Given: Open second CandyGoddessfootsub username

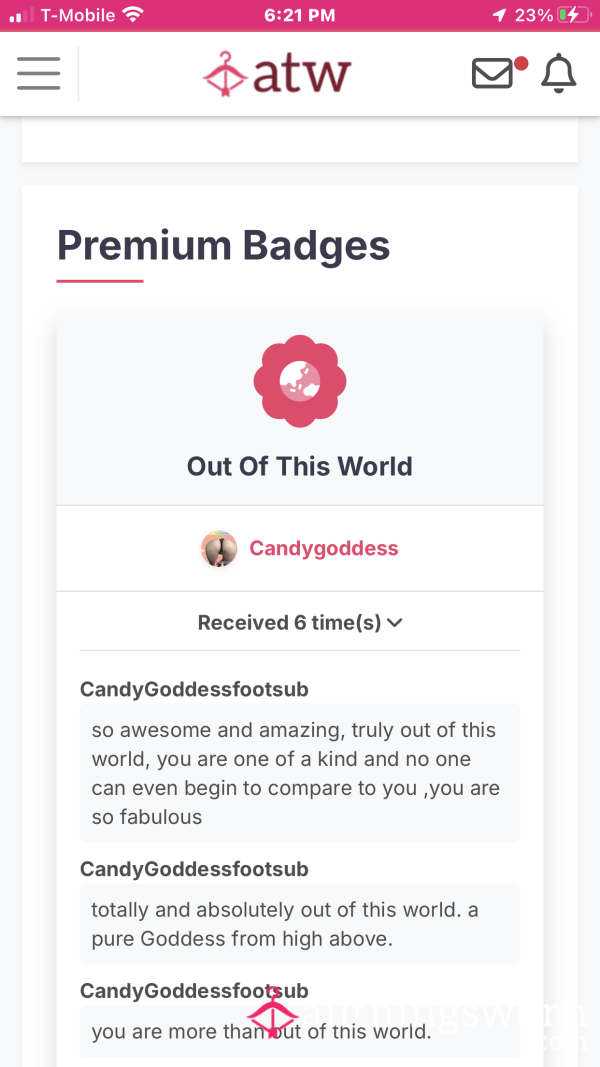Looking at the screenshot, I should click(194, 869).
